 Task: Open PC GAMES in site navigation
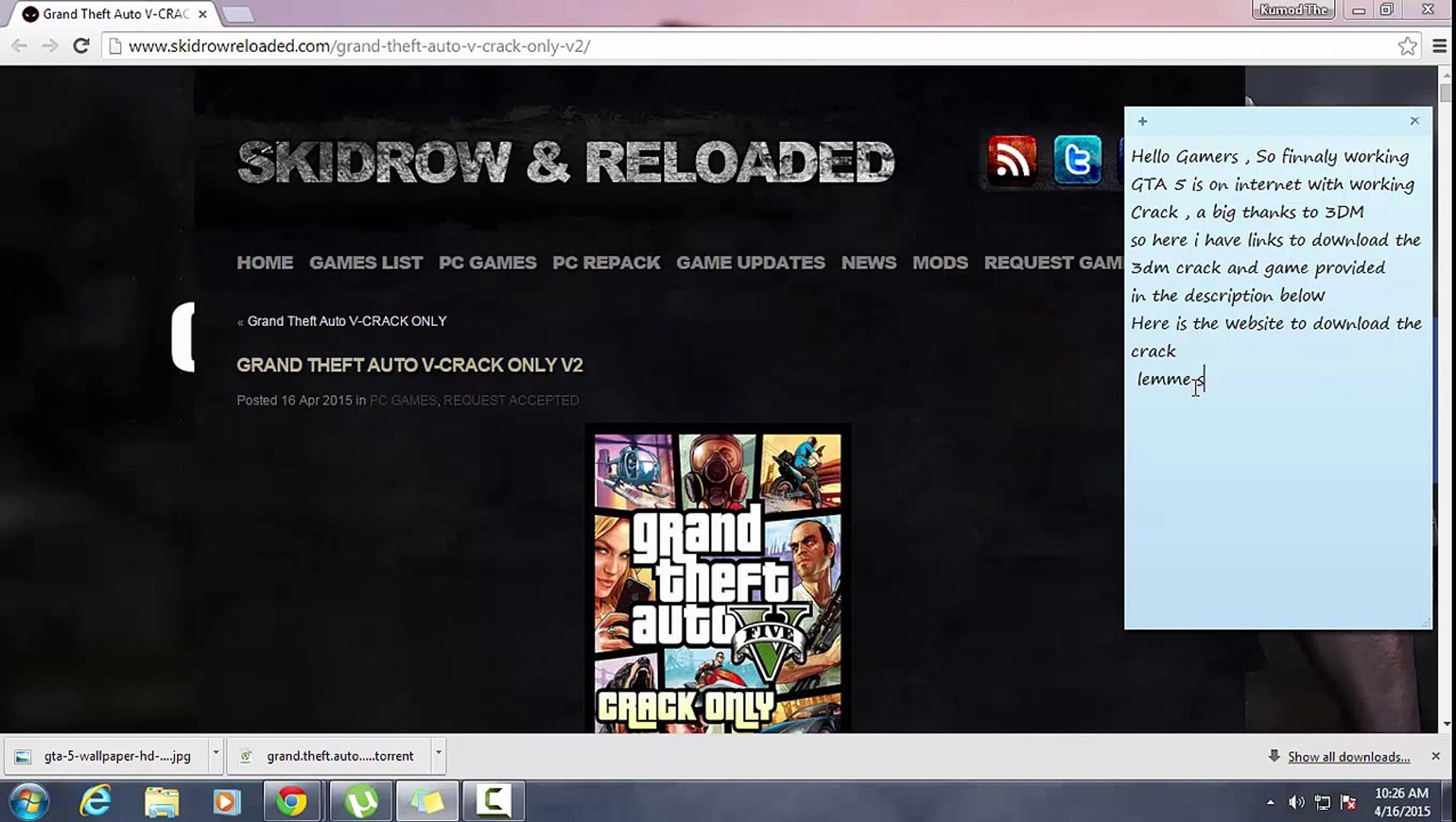(x=488, y=263)
